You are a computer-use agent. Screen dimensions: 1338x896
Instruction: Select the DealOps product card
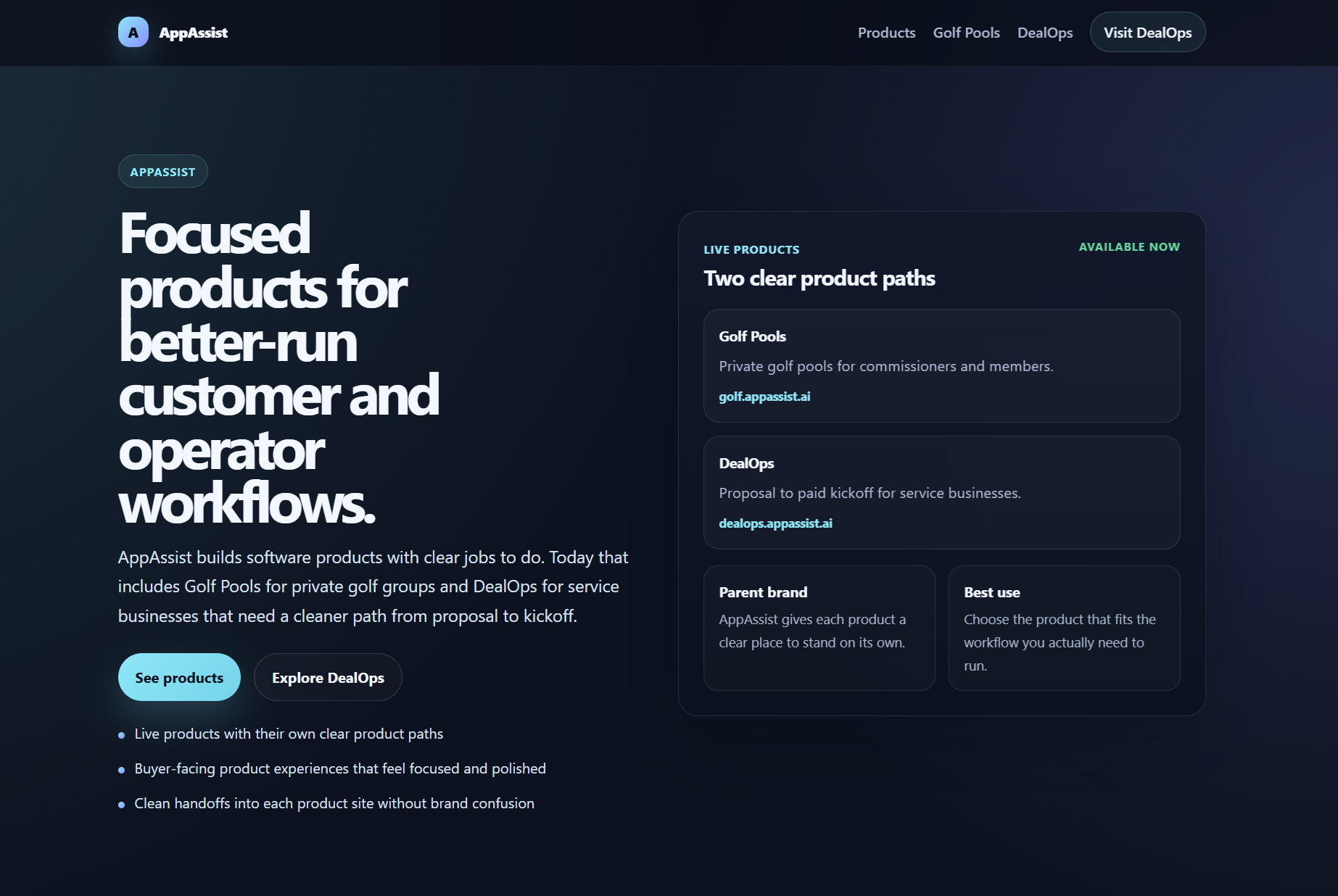click(x=941, y=493)
